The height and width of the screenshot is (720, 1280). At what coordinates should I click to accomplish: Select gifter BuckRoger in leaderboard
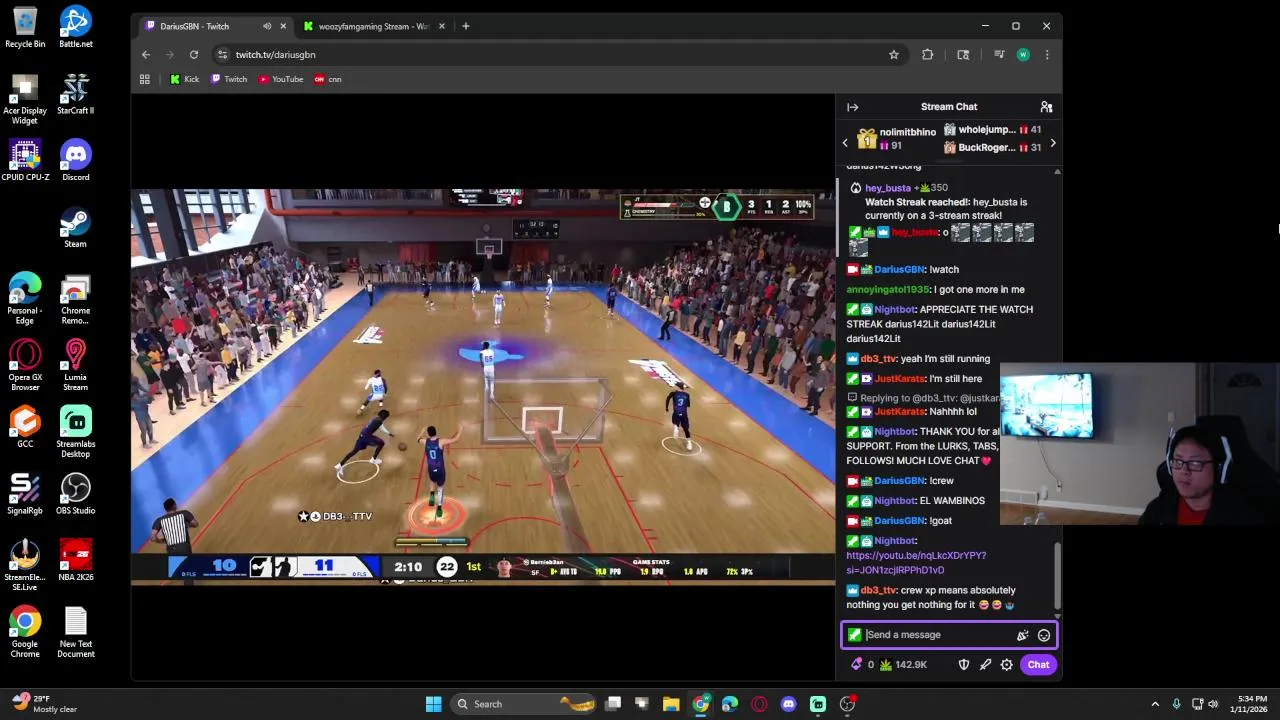click(993, 148)
